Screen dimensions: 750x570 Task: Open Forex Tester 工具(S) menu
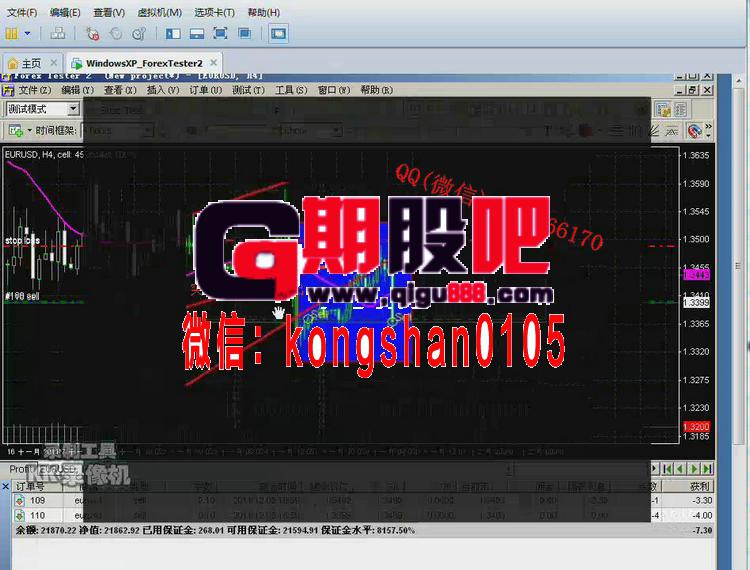291,90
